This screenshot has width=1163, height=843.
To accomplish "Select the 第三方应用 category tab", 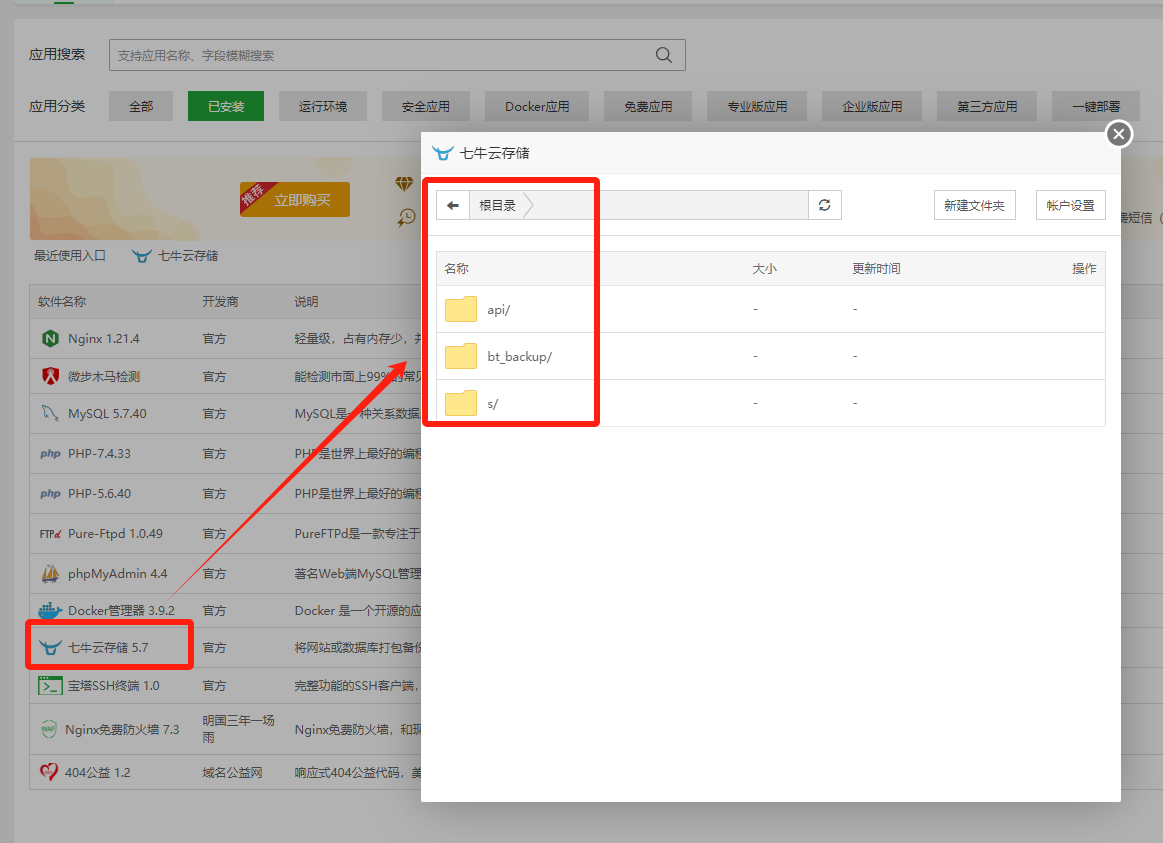I will (x=987, y=106).
